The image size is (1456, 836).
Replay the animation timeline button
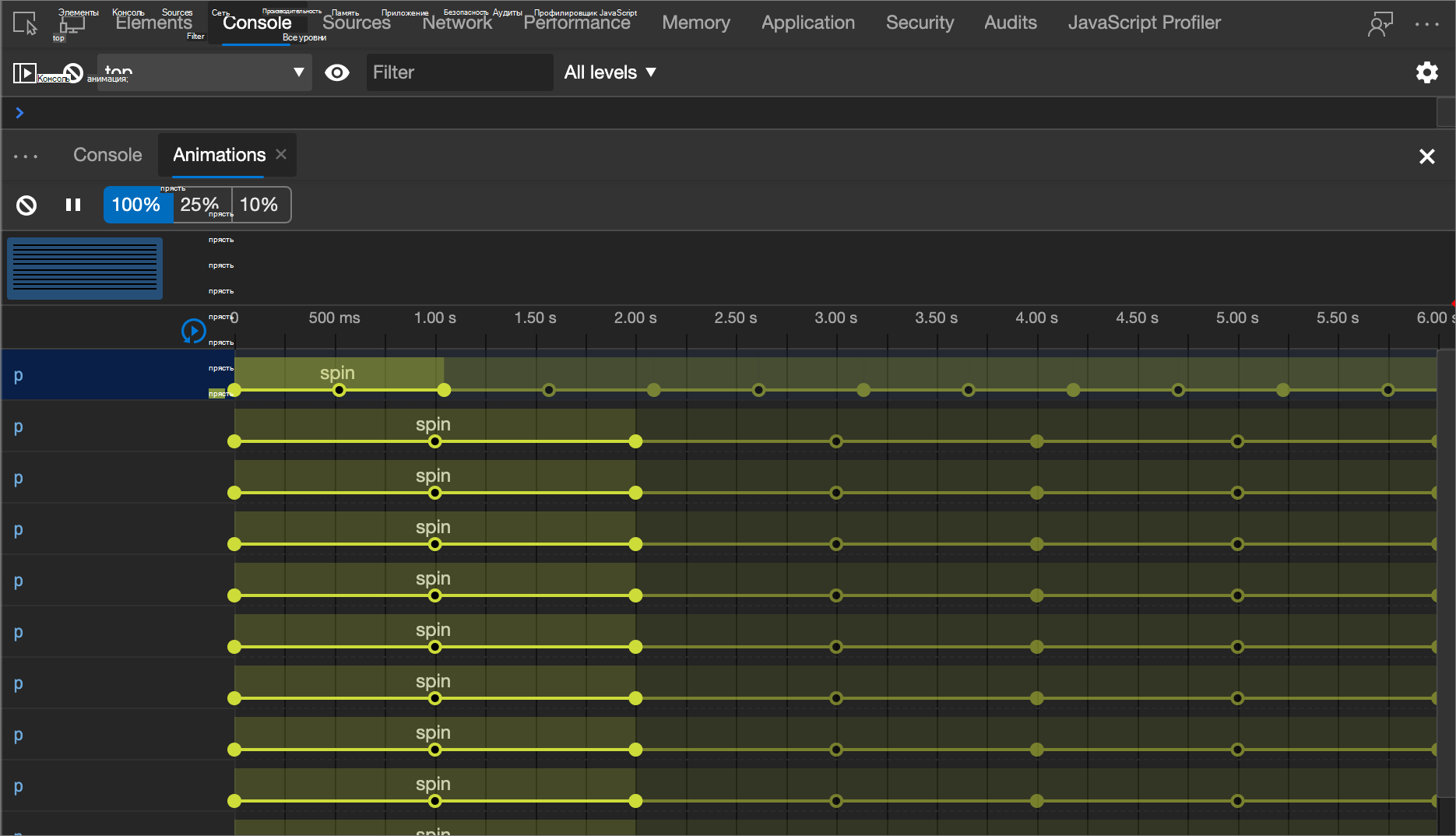tap(193, 331)
